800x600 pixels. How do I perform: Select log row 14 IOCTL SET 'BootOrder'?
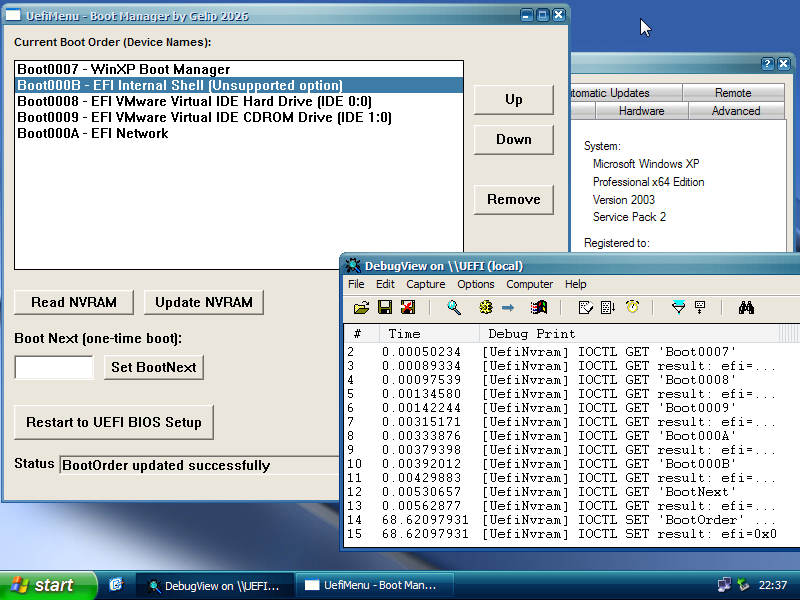[571, 520]
